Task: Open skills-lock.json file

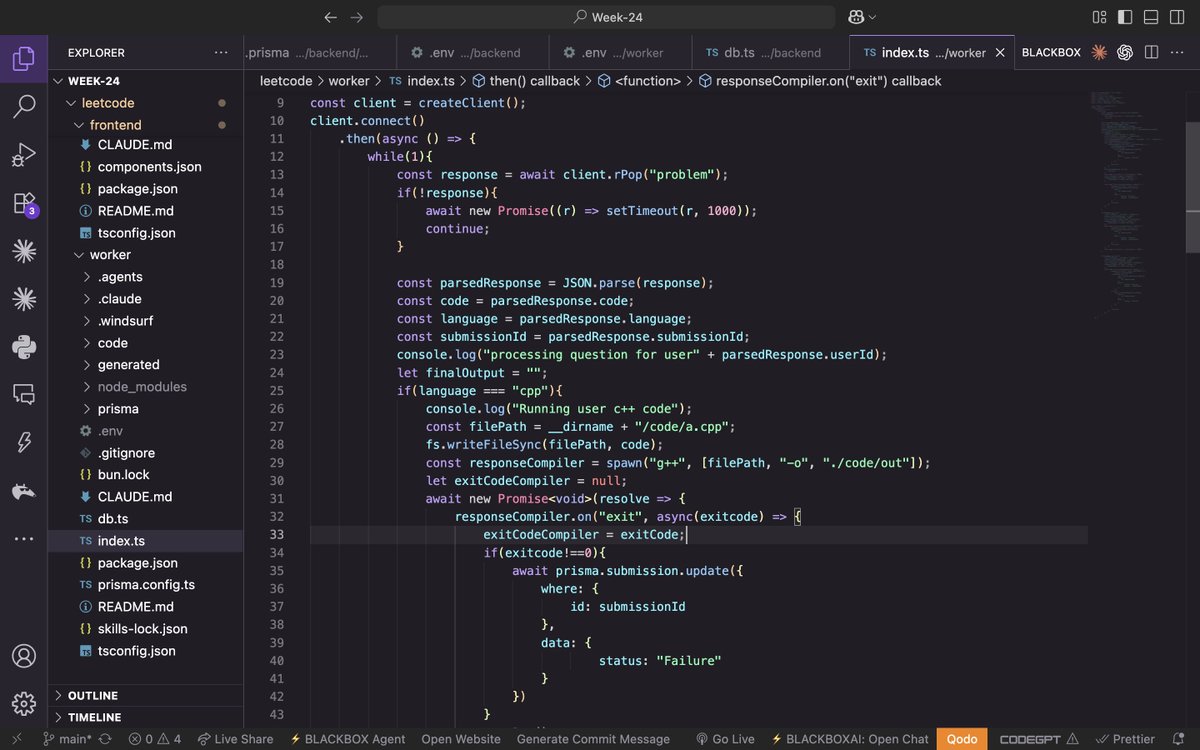Action: [146, 629]
